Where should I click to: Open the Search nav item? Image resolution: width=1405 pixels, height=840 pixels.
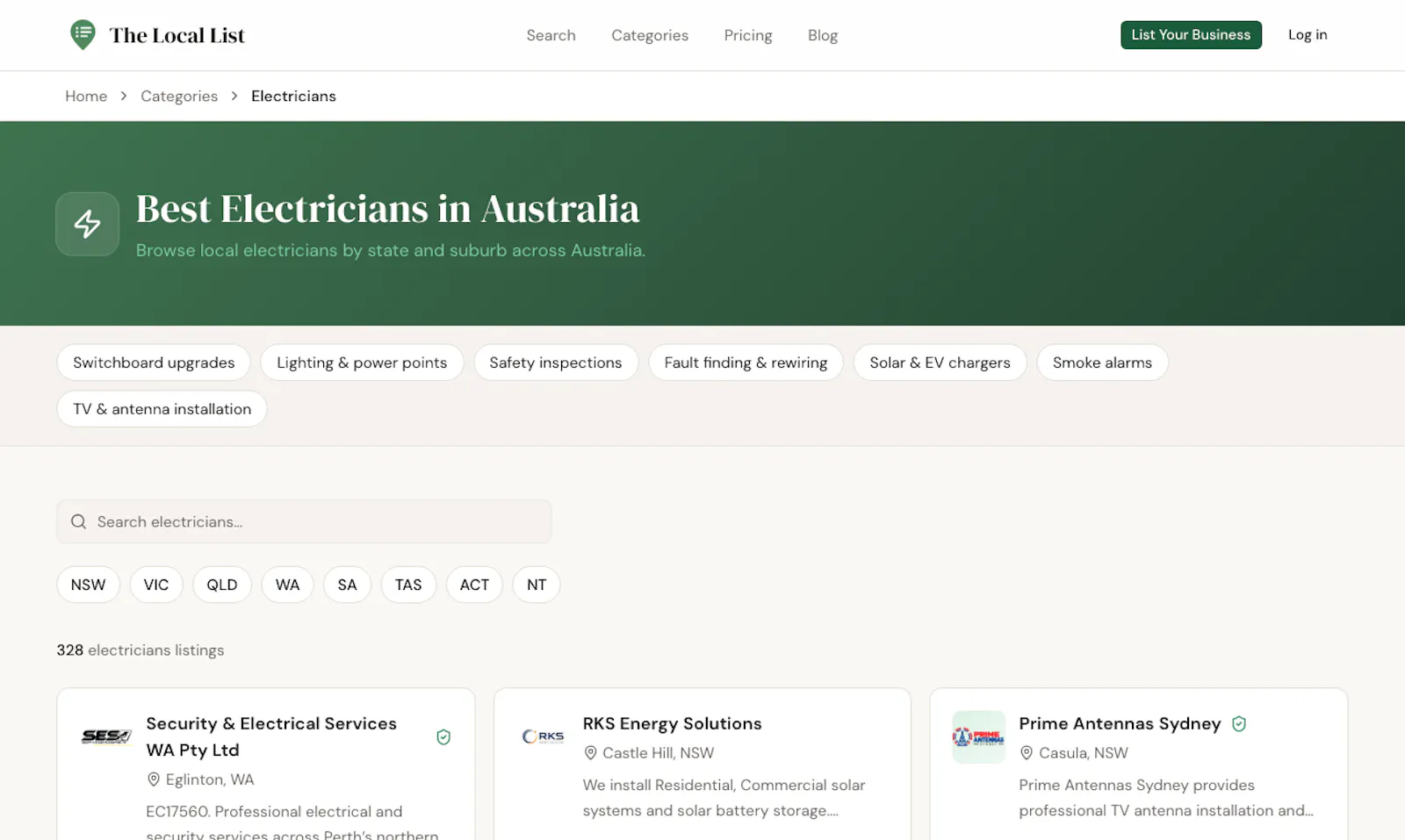tap(551, 35)
